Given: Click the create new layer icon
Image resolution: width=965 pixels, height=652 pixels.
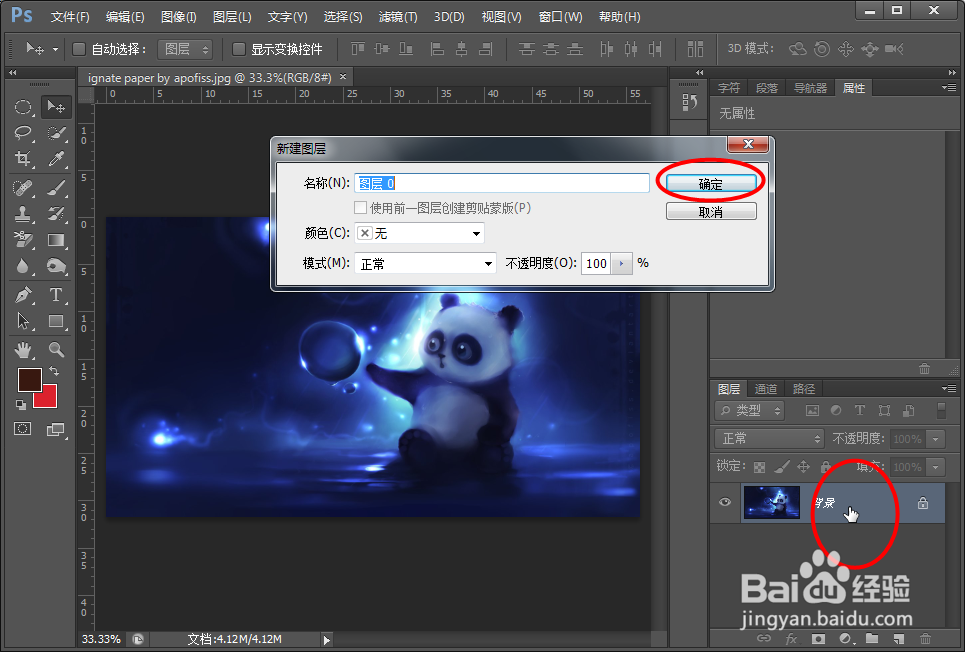Looking at the screenshot, I should 899,639.
